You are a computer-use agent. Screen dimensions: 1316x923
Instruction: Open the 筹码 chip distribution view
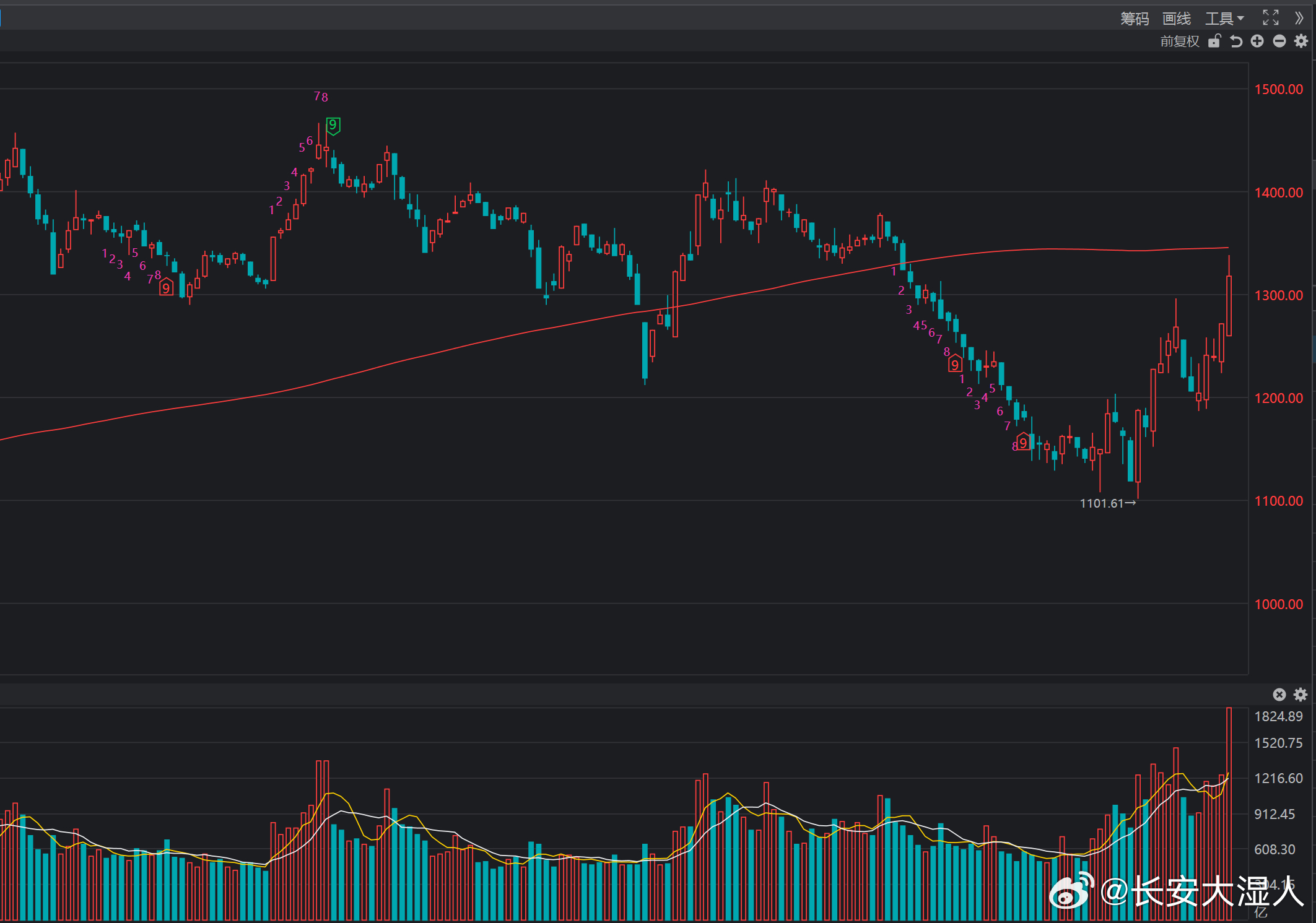tap(1134, 19)
